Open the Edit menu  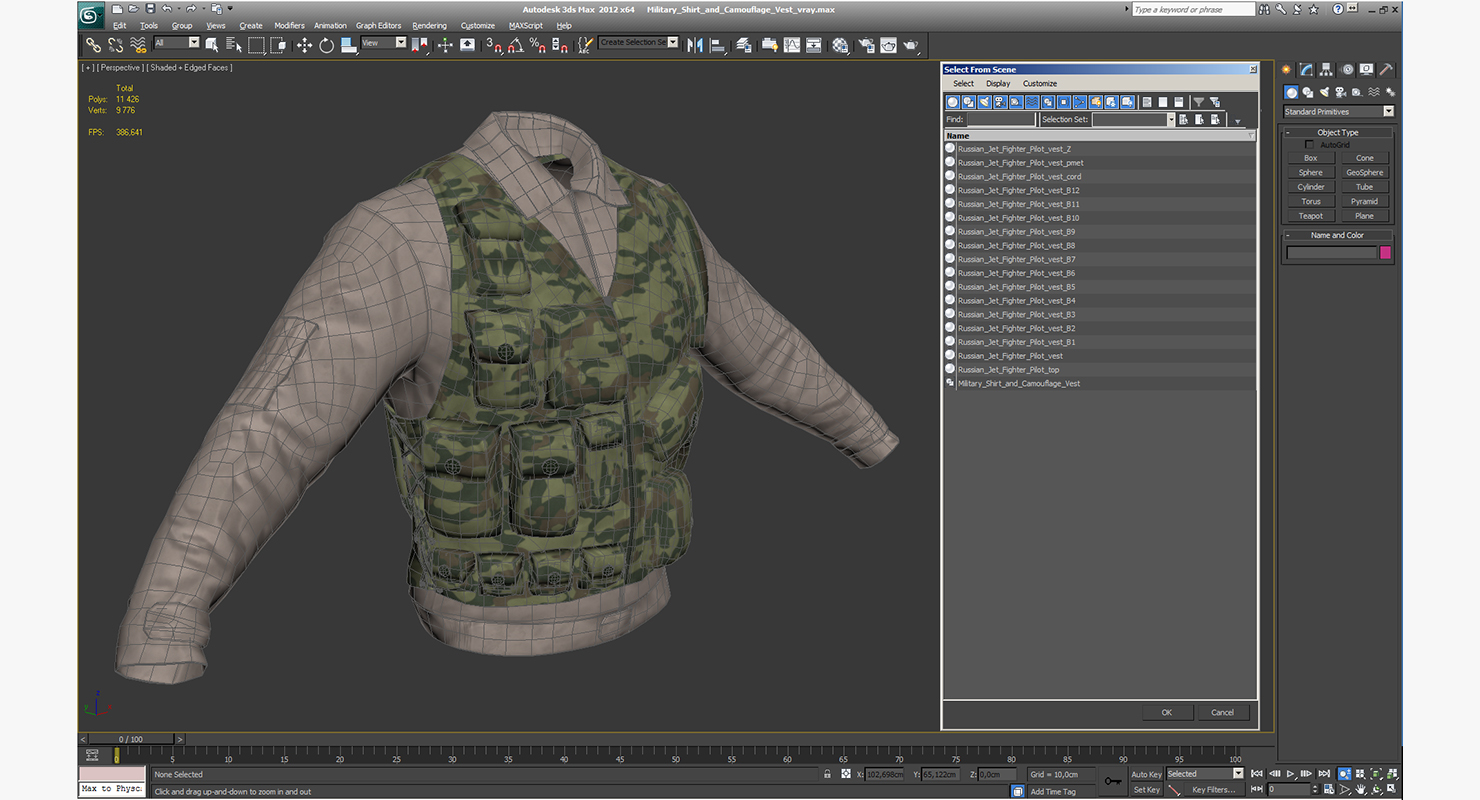pyautogui.click(x=120, y=26)
